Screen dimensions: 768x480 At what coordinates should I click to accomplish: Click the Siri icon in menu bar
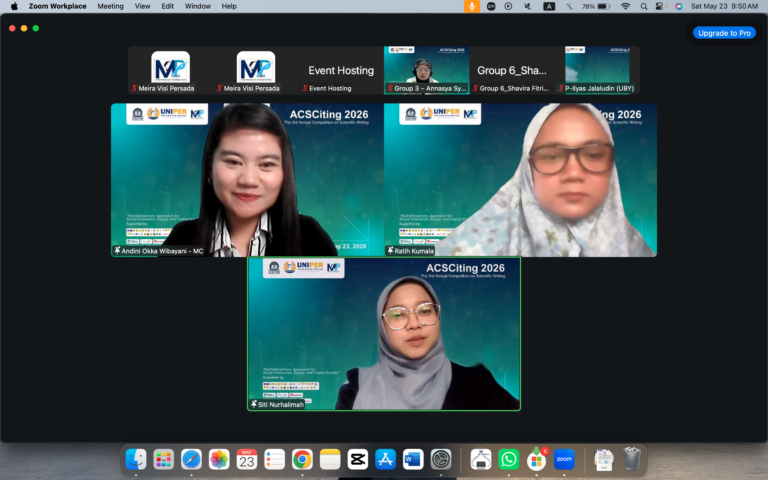(x=678, y=6)
